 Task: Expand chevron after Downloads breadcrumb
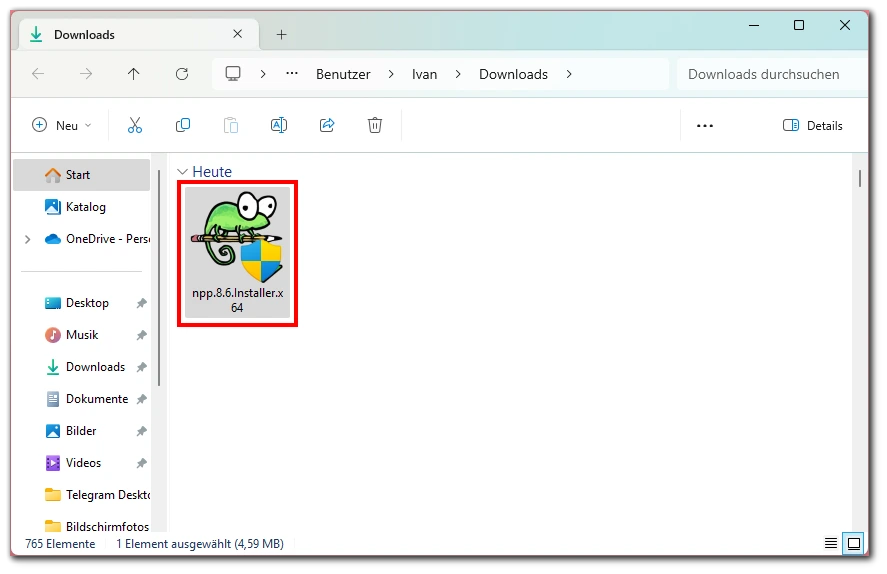click(x=569, y=74)
